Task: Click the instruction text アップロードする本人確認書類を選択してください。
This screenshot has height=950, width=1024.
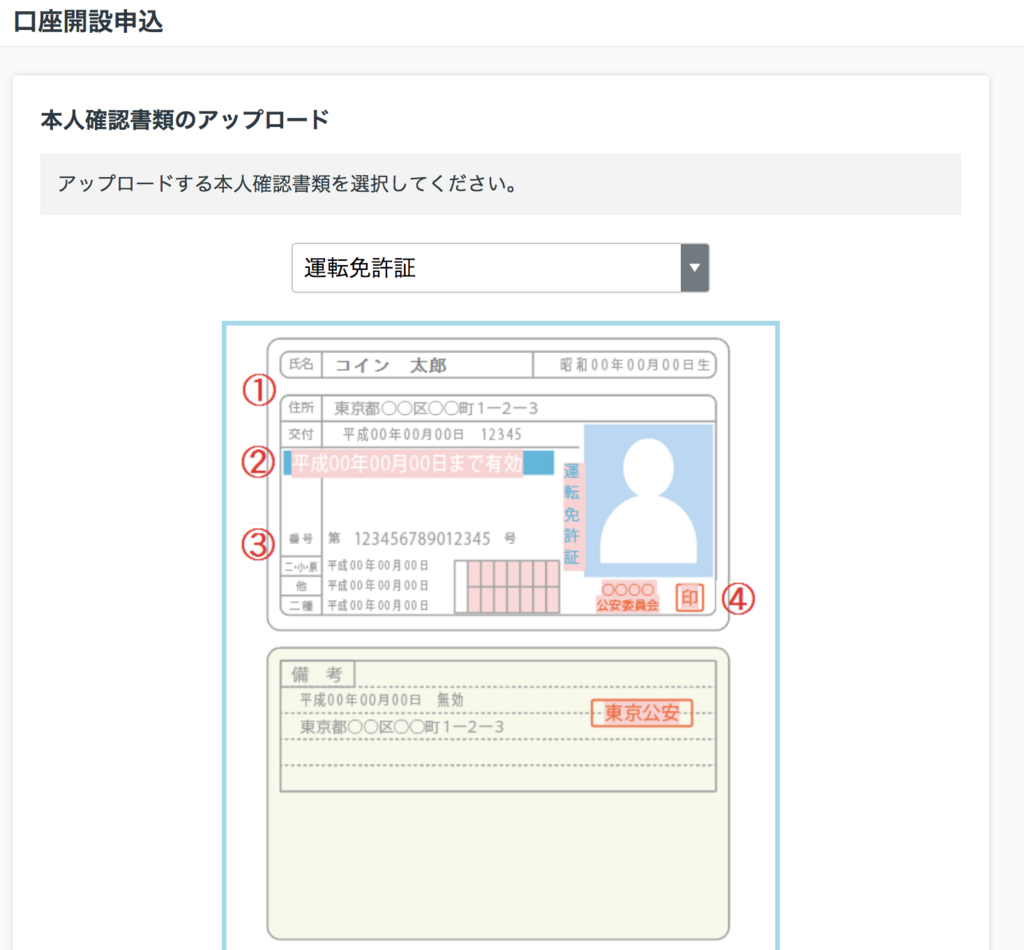Action: click(287, 184)
